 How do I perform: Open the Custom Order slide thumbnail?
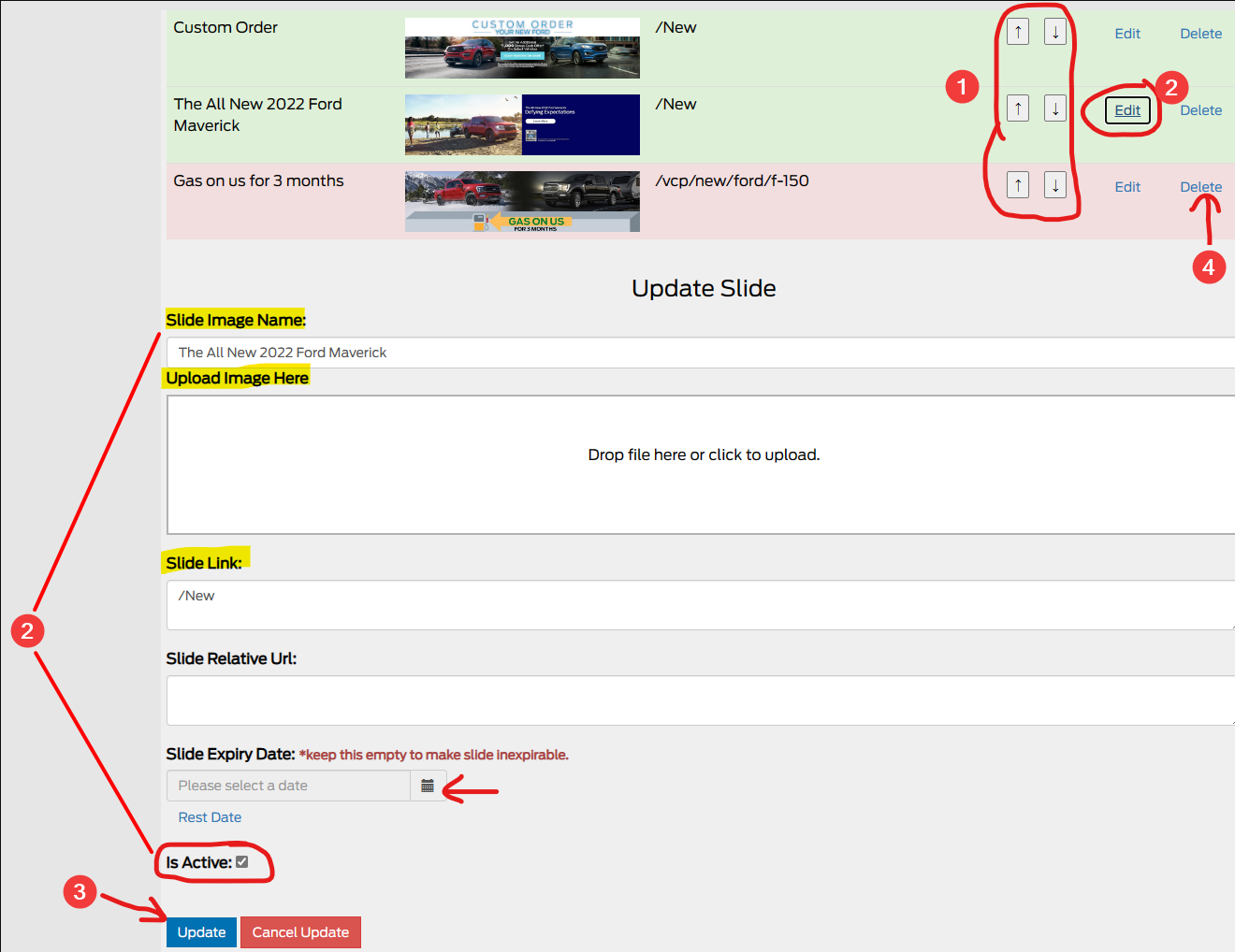[x=522, y=48]
